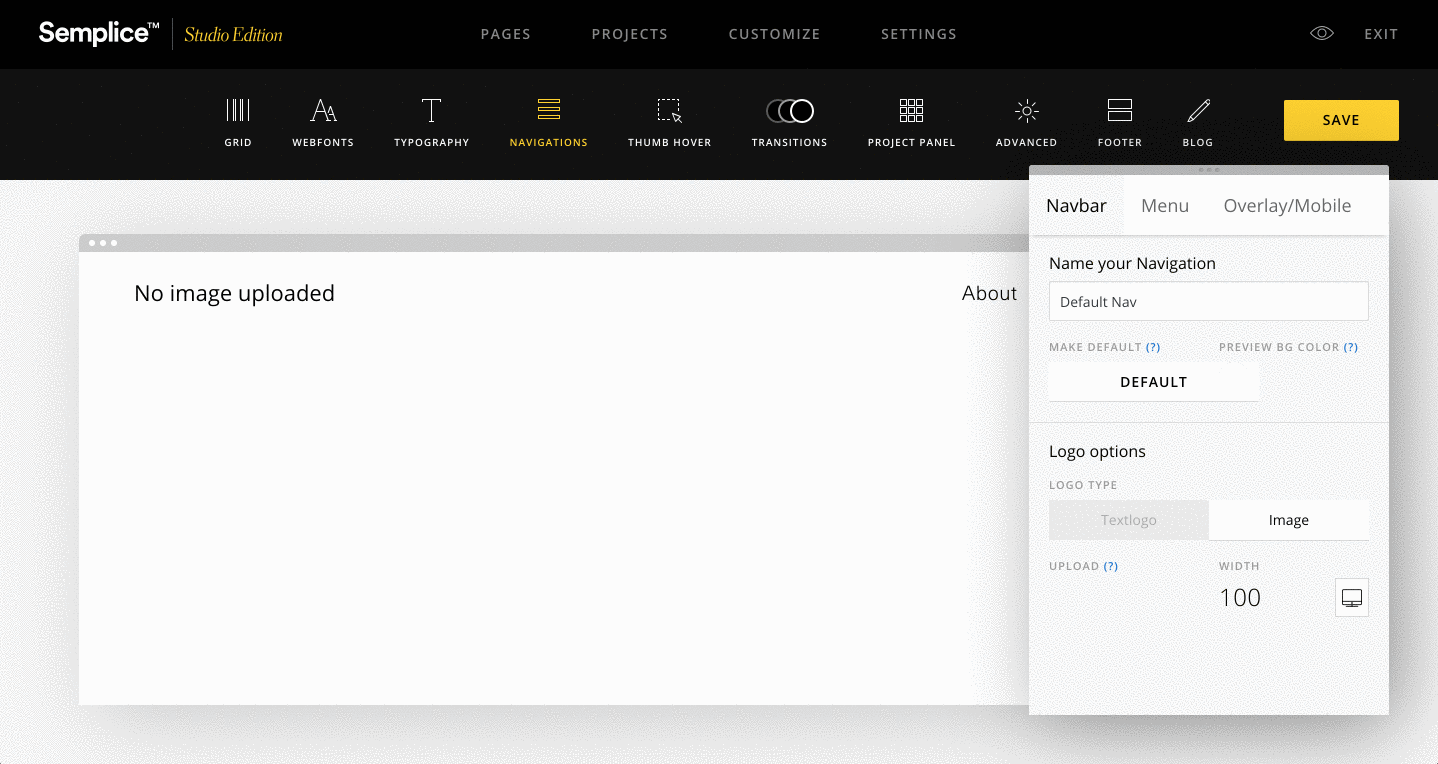The image size is (1438, 764).
Task: Select the Webfonts icon
Action: tap(323, 111)
